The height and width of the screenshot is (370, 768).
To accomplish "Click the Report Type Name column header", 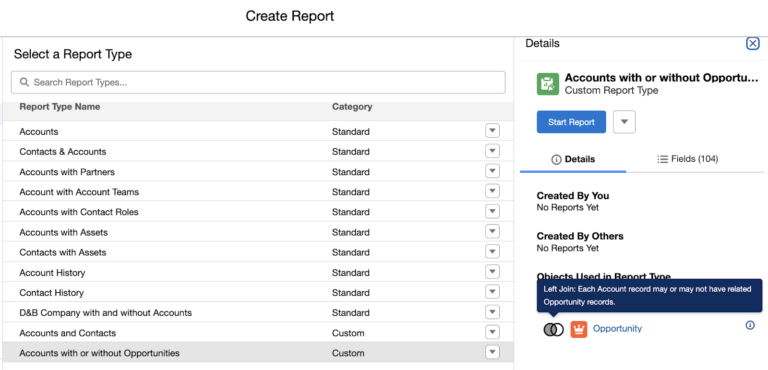I will [x=60, y=107].
